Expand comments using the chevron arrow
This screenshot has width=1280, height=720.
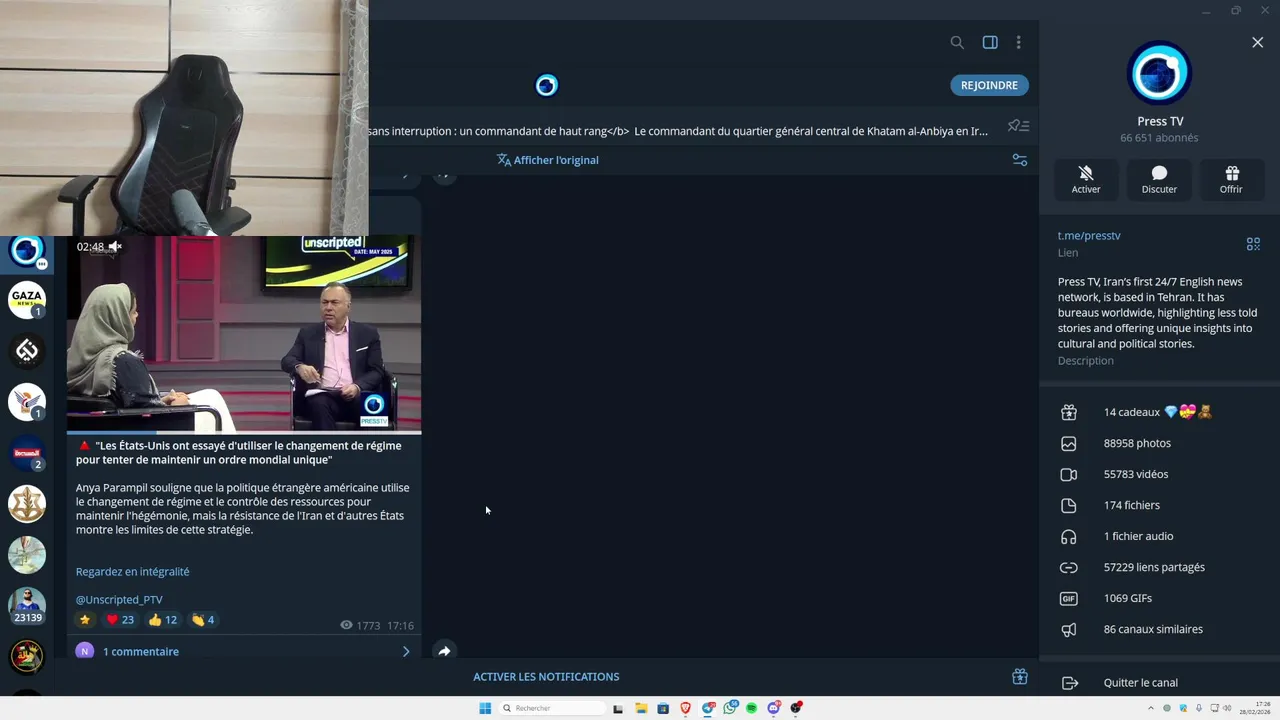point(406,651)
